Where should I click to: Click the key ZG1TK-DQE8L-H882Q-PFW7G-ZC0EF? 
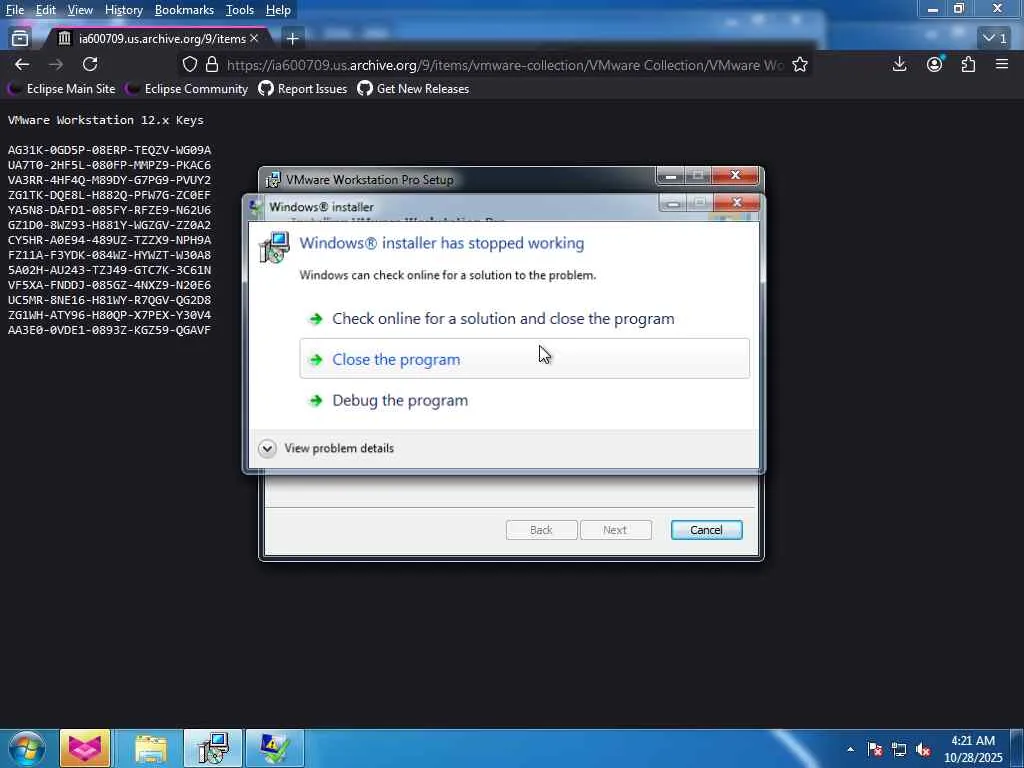(110, 195)
